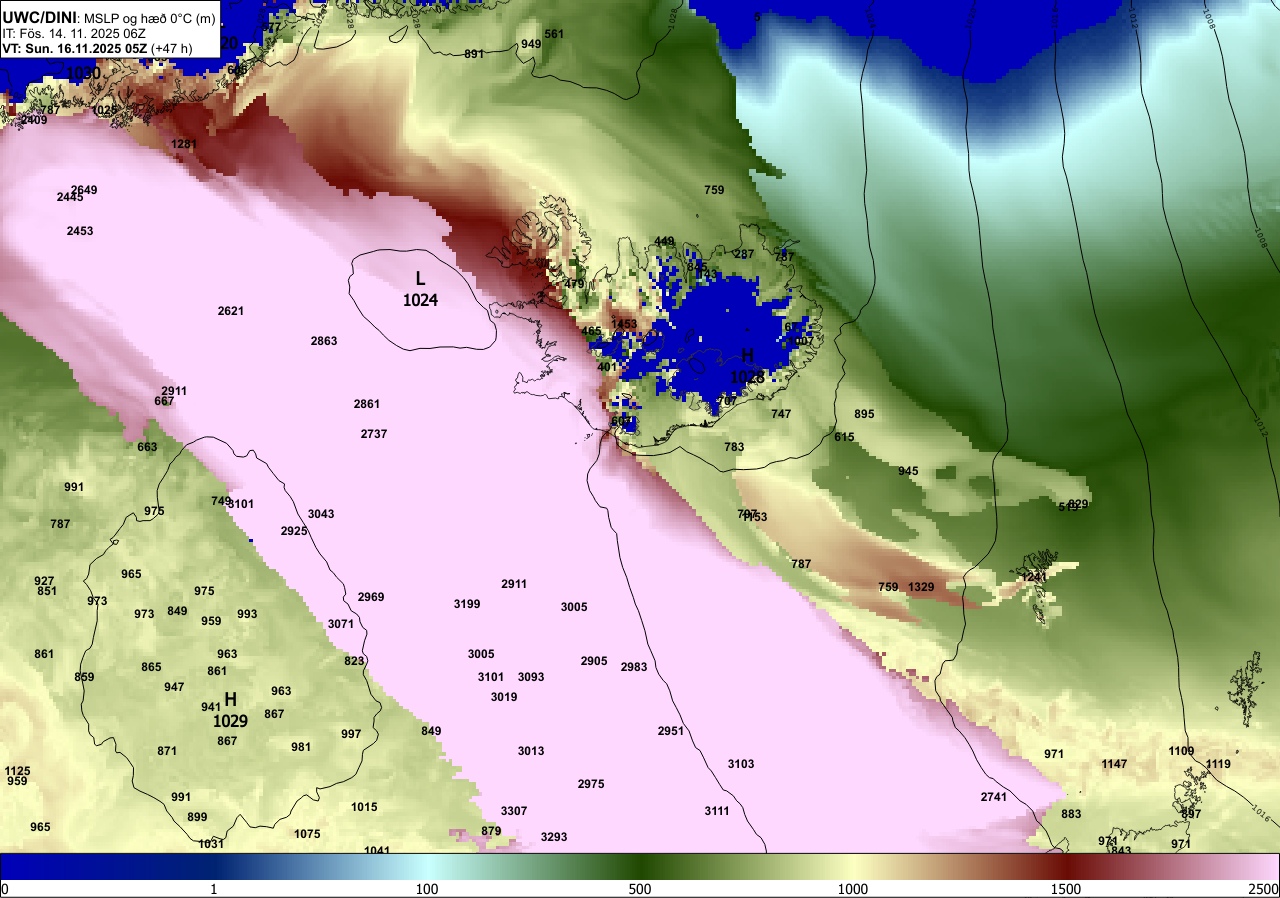Click the height value 2975
This screenshot has width=1280, height=898.
click(x=591, y=784)
